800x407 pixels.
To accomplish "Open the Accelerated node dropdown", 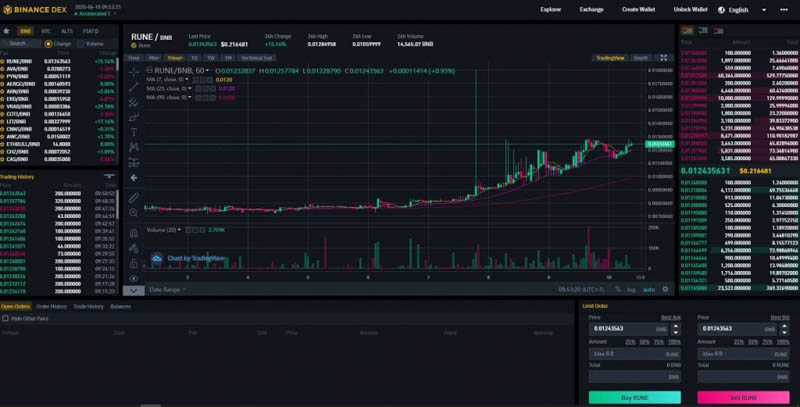I will click(95, 14).
